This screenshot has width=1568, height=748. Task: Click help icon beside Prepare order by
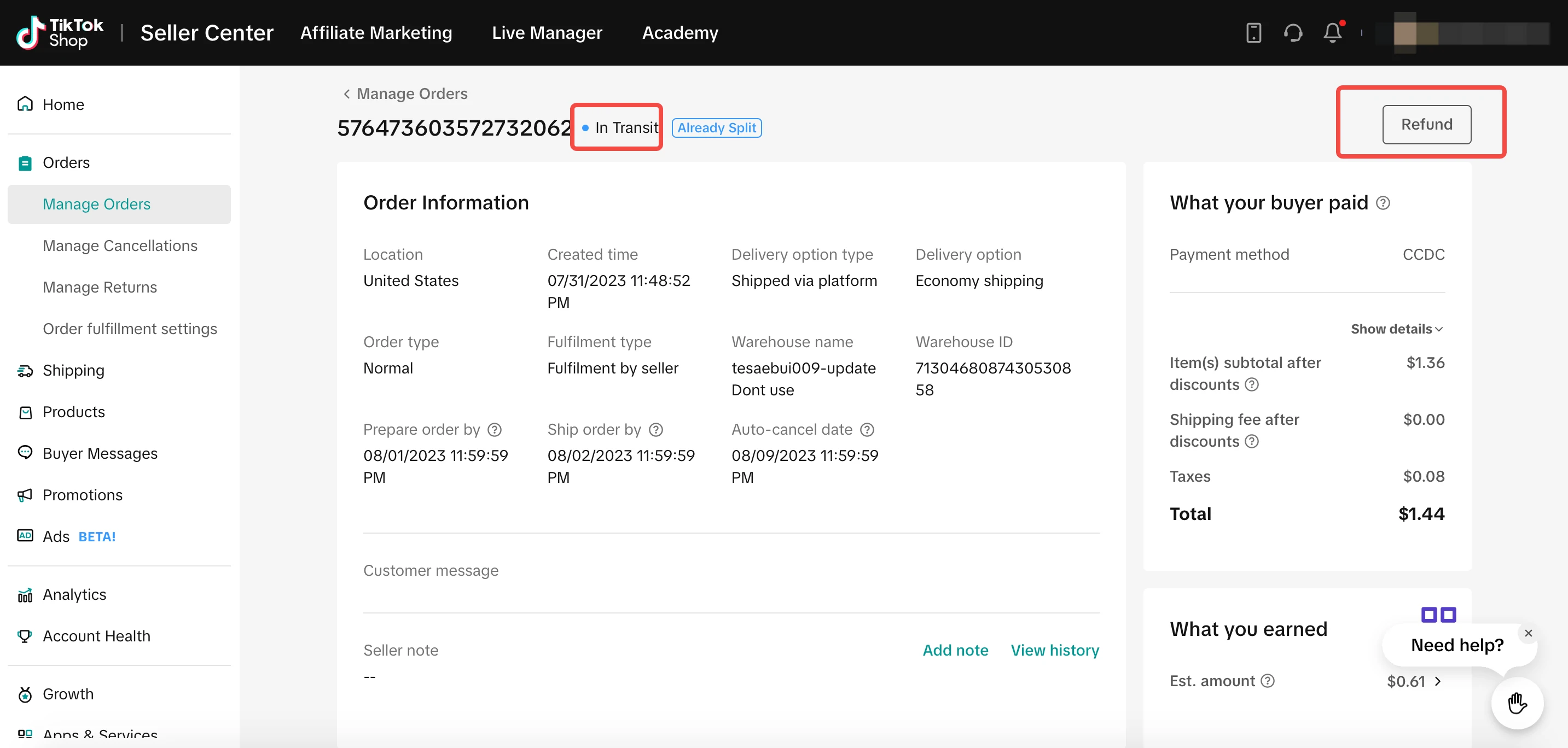pyautogui.click(x=495, y=430)
